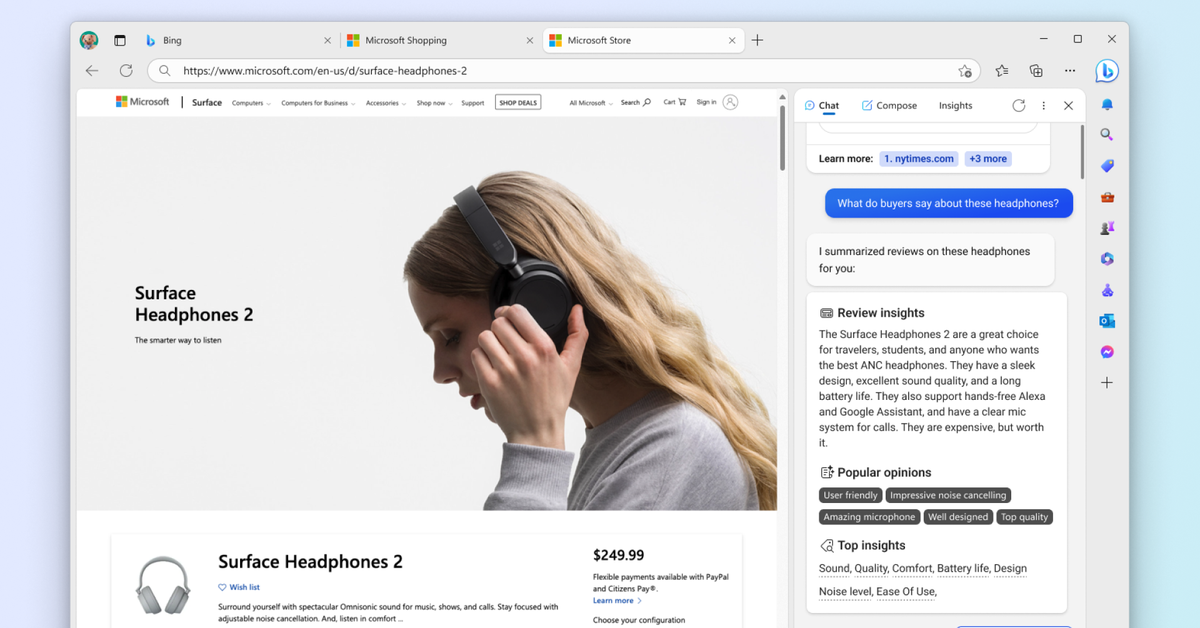Open the sidebar notifications bell

[1107, 105]
